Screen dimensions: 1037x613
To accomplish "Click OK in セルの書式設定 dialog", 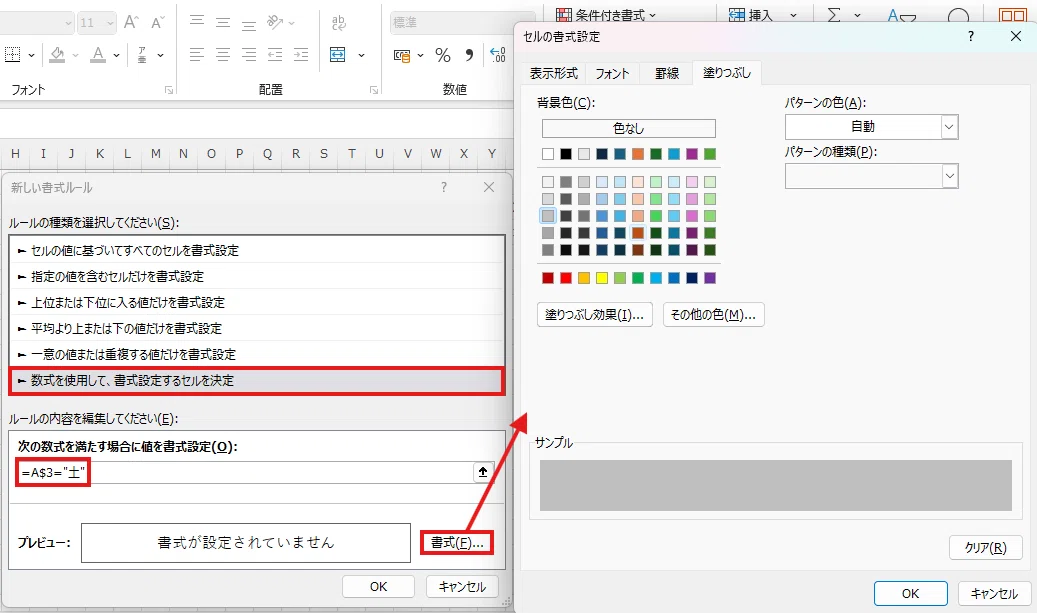I will 911,593.
